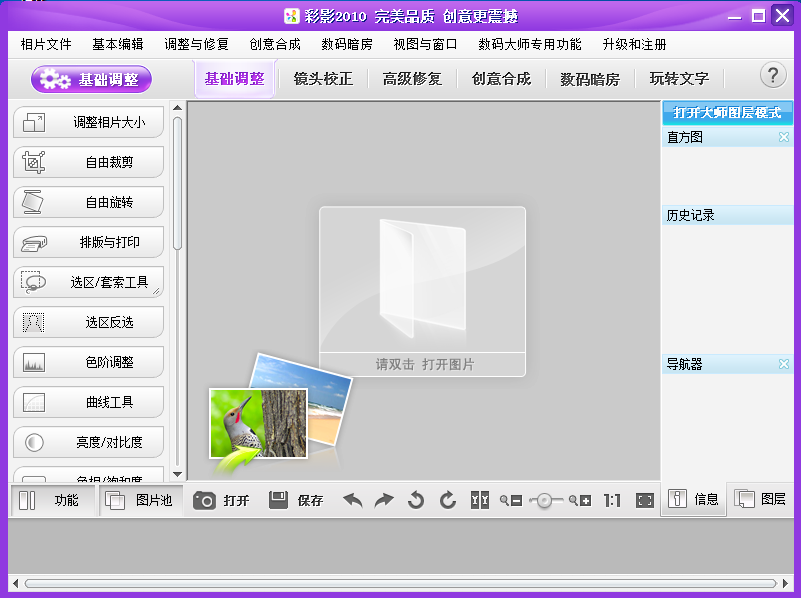
Task: Switch to the 图片池 panel tab
Action: 141,500
